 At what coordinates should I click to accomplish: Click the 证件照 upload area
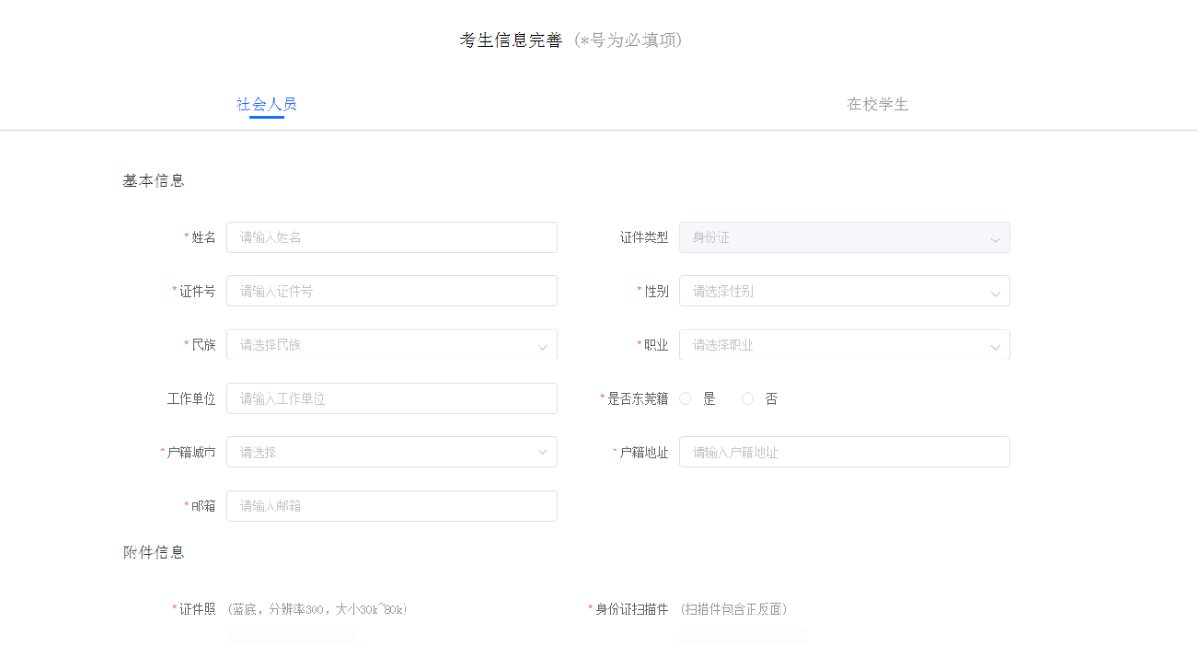289,635
